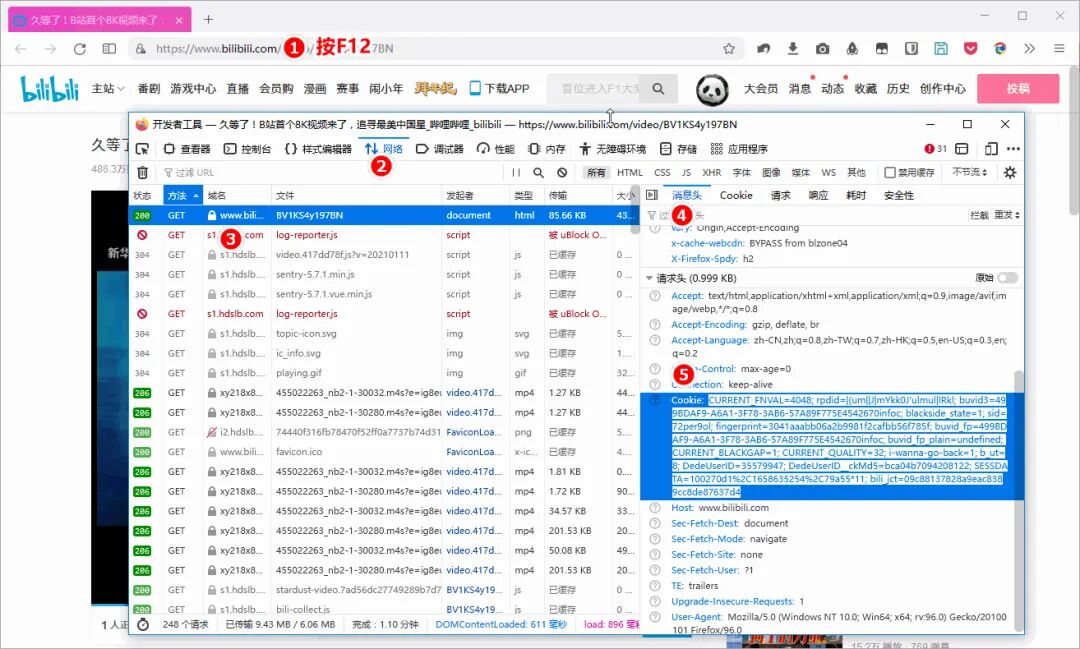Open 下载APP link on bilibili
1080x649 pixels.
click(x=499, y=88)
